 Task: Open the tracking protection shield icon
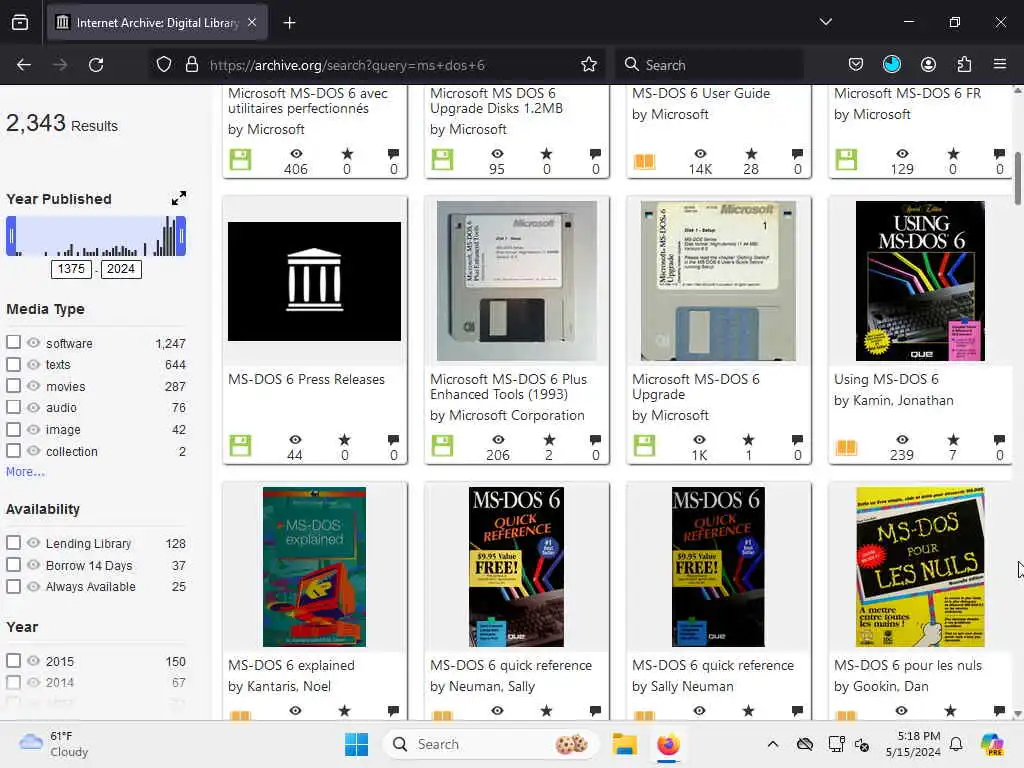[x=164, y=65]
